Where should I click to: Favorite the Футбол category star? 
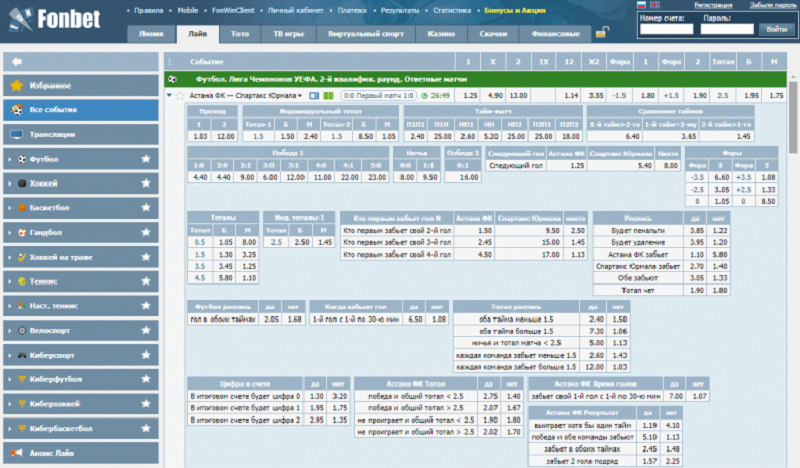click(146, 159)
